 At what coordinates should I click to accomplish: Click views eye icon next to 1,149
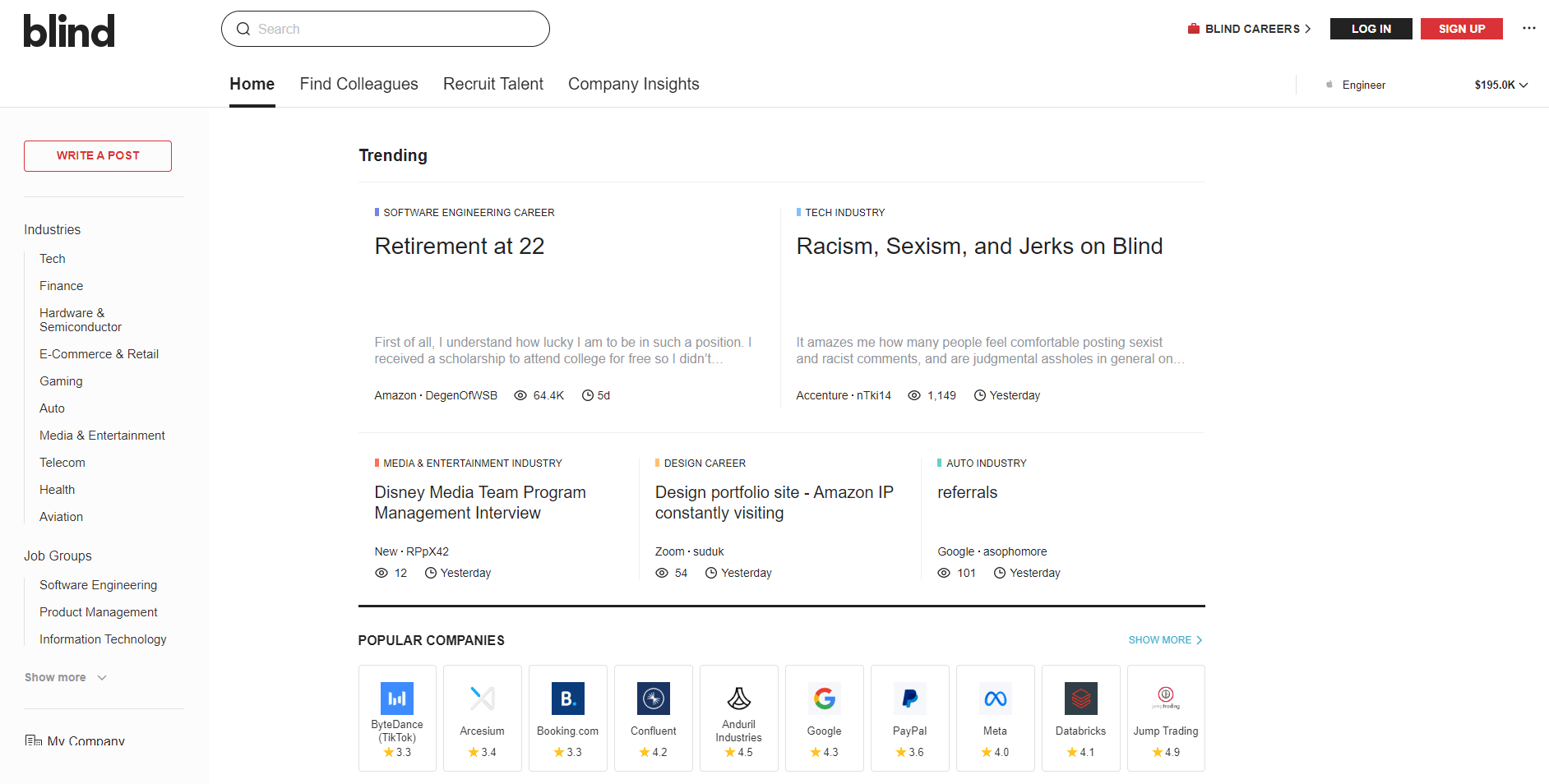914,395
